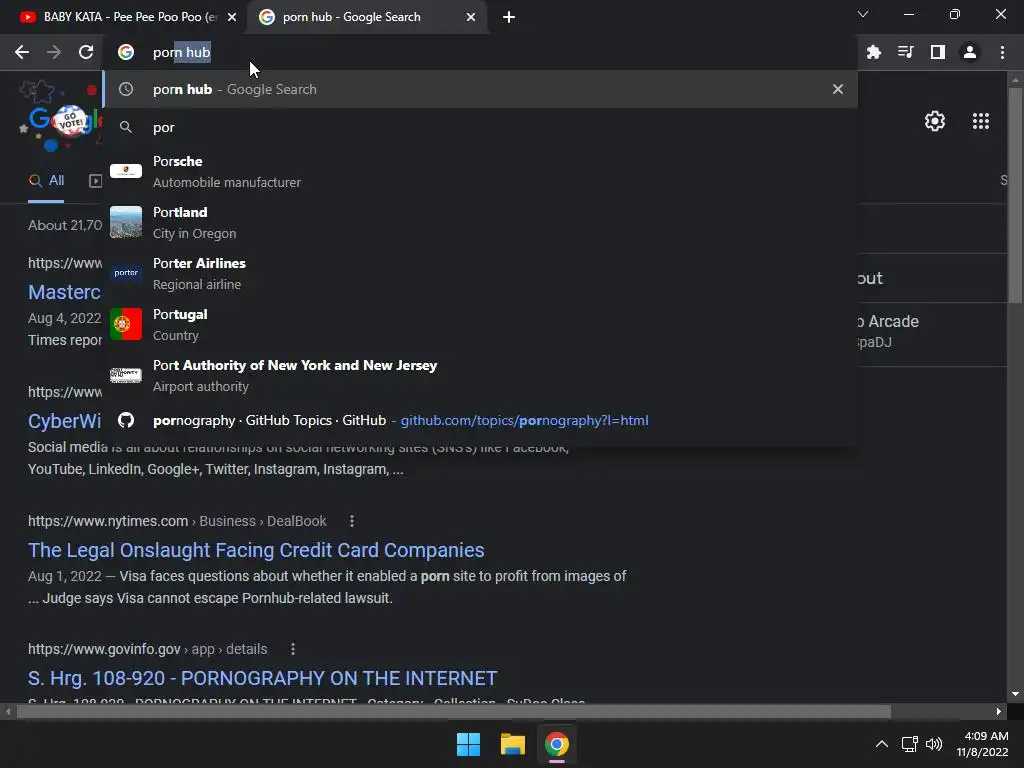Show hidden system tray icons
The image size is (1024, 768).
pos(881,744)
